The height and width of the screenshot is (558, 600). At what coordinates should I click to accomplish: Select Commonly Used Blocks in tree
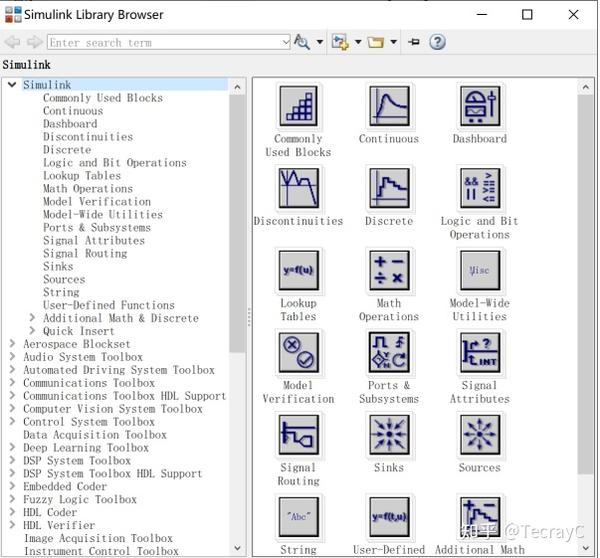coord(103,98)
